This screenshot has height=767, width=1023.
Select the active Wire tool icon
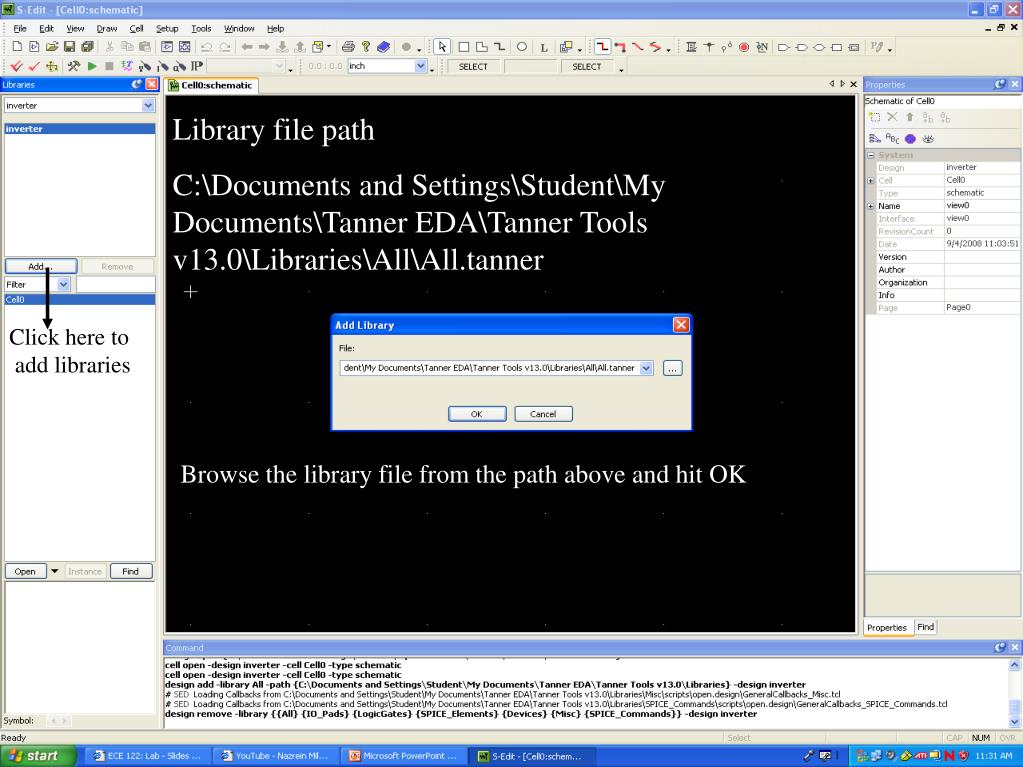pyautogui.click(x=602, y=47)
